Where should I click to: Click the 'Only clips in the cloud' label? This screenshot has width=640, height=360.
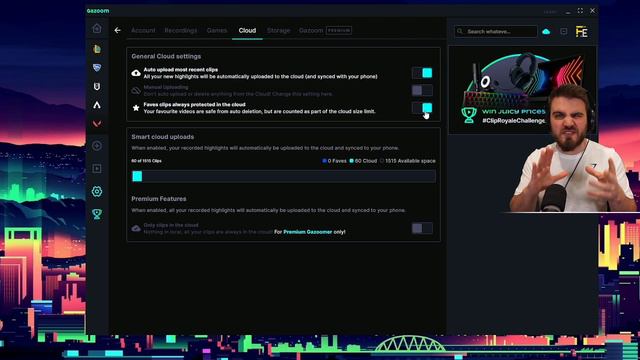(171, 225)
